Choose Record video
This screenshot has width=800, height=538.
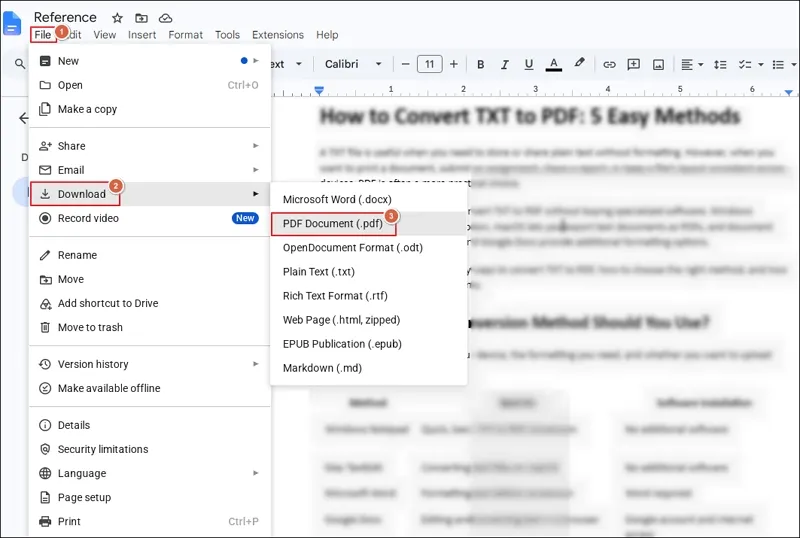coord(149,218)
